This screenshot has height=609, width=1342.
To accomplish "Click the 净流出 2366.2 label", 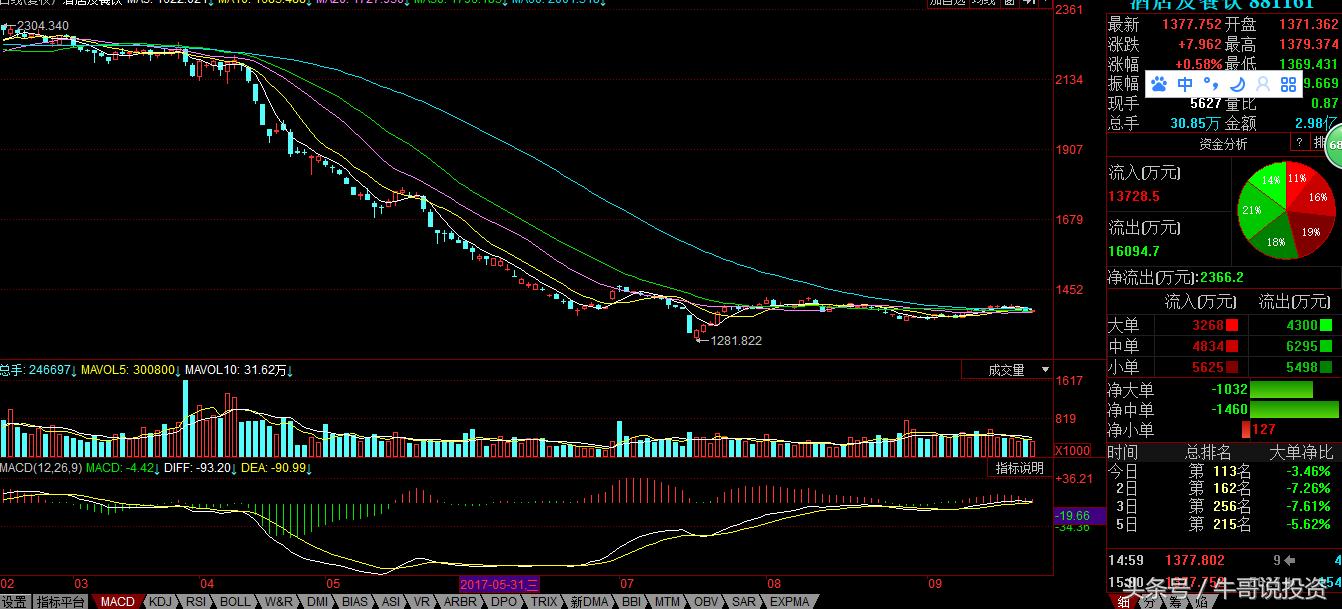I will (x=1175, y=277).
